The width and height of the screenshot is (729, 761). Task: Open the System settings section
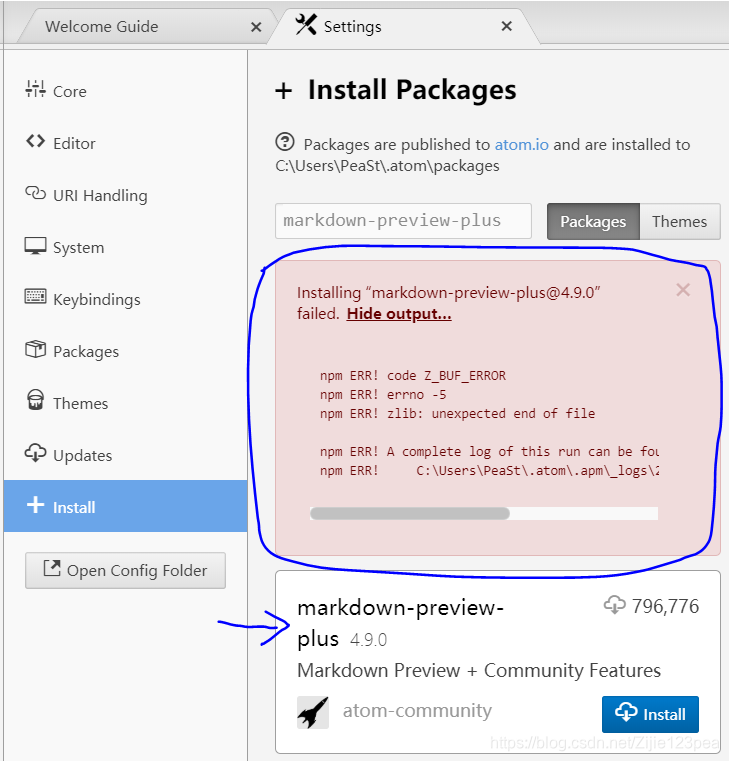coord(125,247)
